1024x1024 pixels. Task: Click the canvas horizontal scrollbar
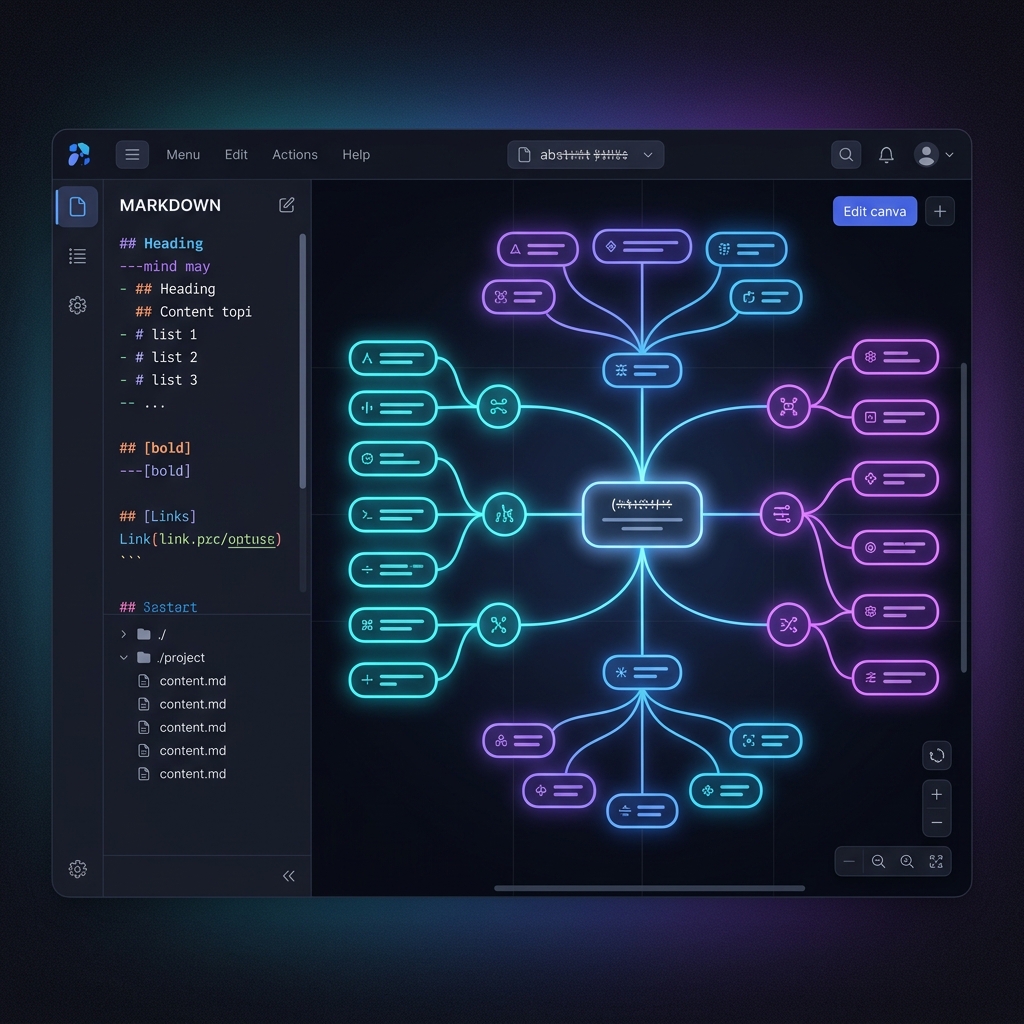click(649, 888)
